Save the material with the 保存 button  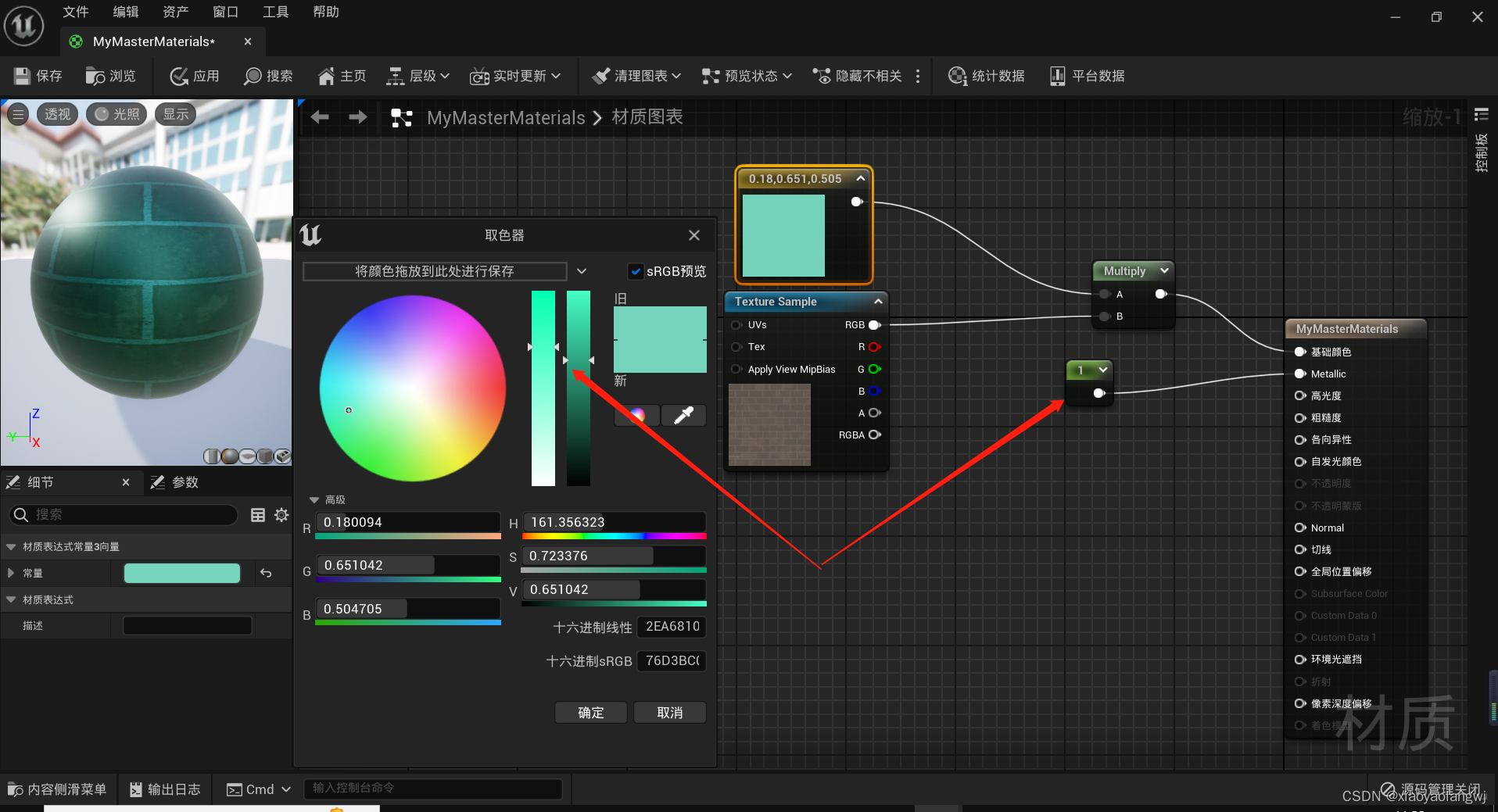coord(38,76)
